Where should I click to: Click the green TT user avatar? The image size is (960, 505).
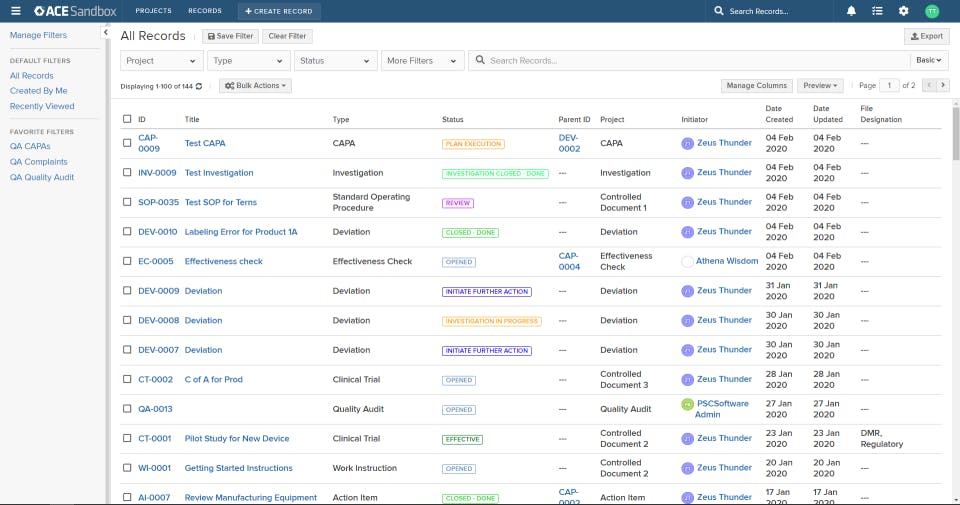[x=932, y=11]
